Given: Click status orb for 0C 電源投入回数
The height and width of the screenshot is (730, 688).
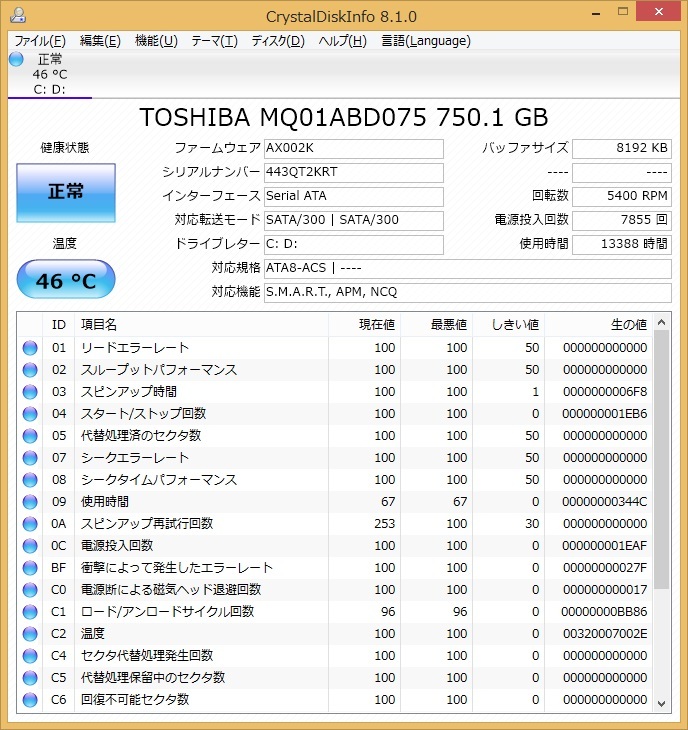Looking at the screenshot, I should pyautogui.click(x=30, y=546).
